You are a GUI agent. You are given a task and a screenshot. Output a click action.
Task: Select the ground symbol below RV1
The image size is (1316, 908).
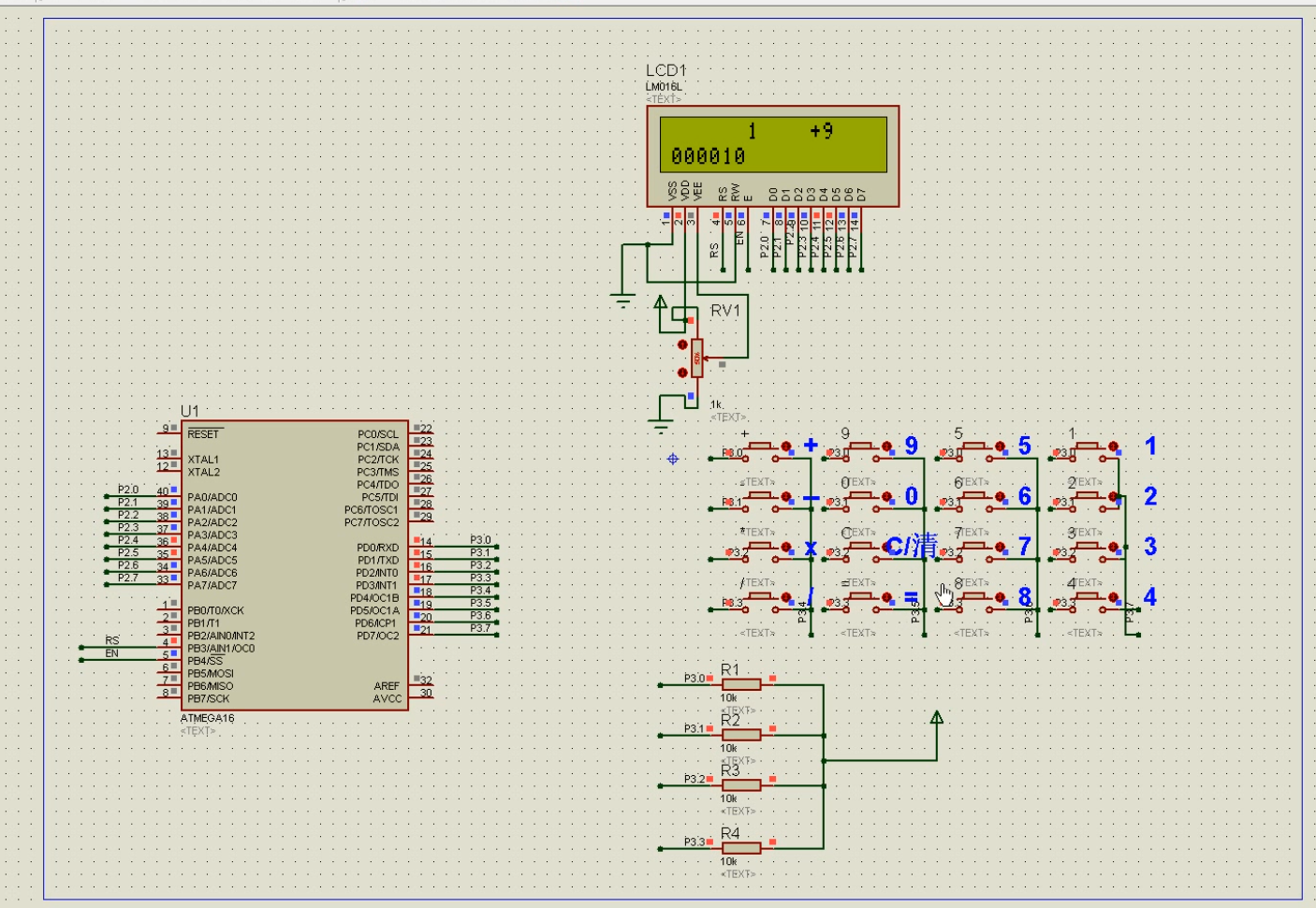pos(661,427)
